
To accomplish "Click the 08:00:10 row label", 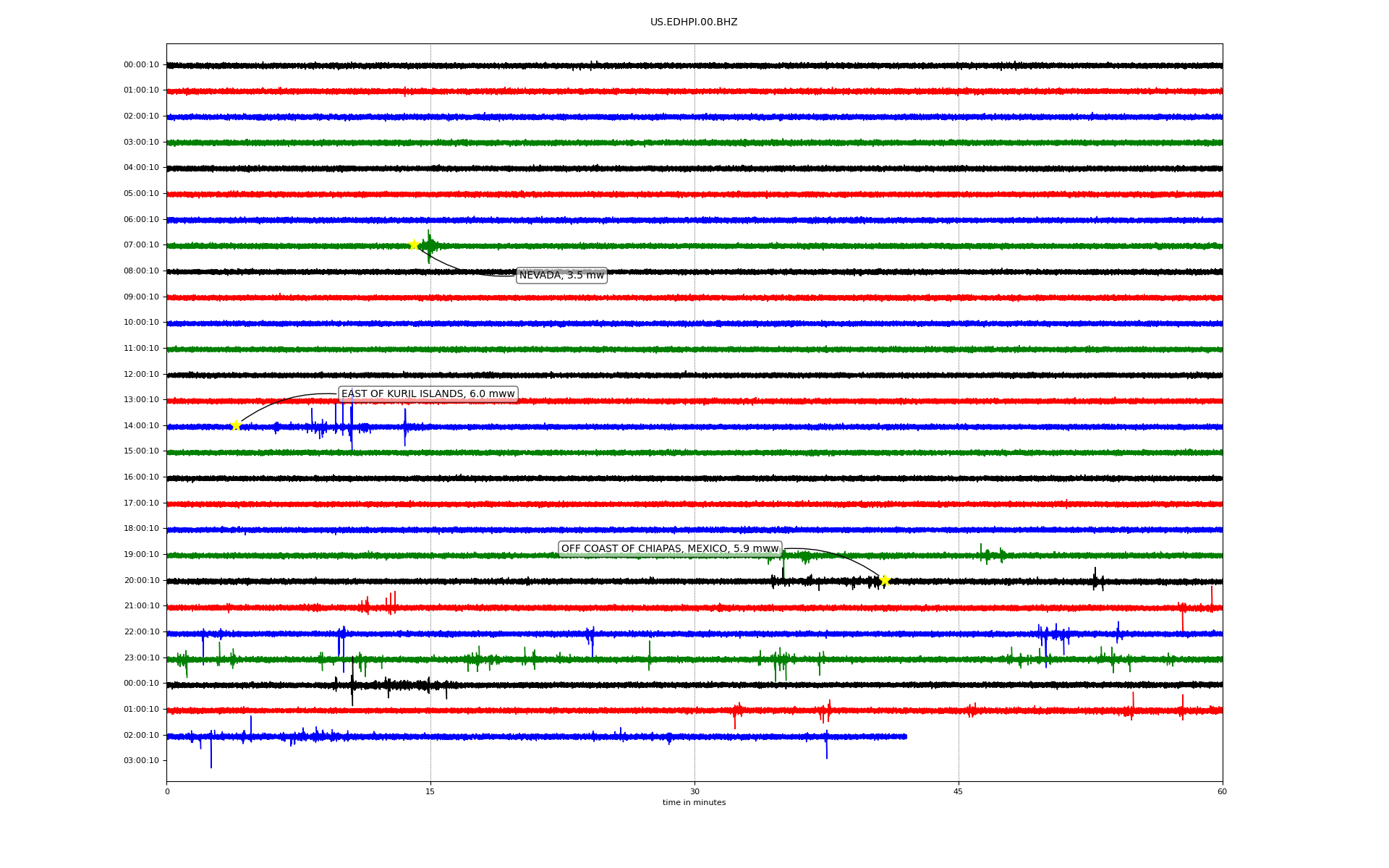I will click(x=141, y=271).
